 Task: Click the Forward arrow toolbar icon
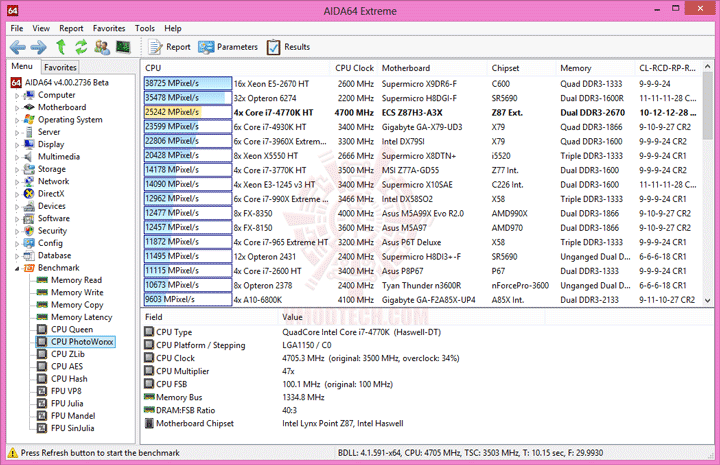click(x=39, y=47)
